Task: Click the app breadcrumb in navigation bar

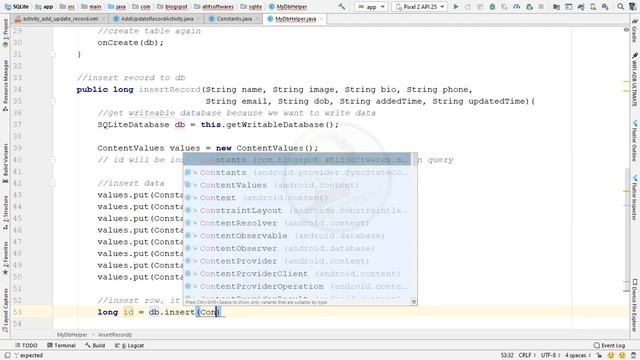Action: 44,7
